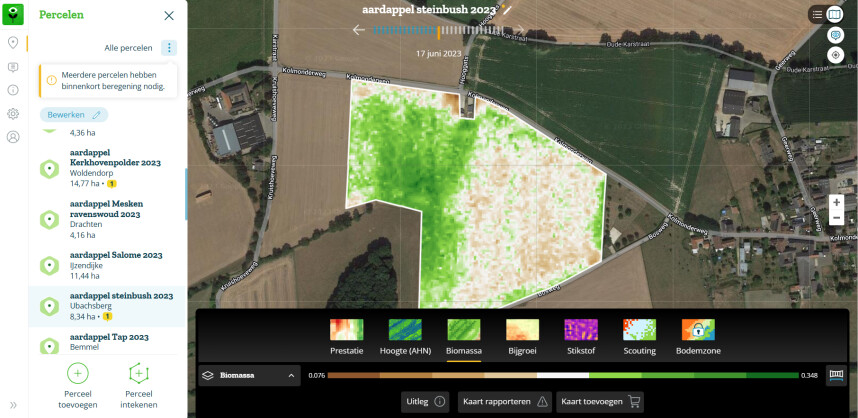The width and height of the screenshot is (858, 418).
Task: Click the info circle sidebar icon
Action: pyautogui.click(x=13, y=90)
